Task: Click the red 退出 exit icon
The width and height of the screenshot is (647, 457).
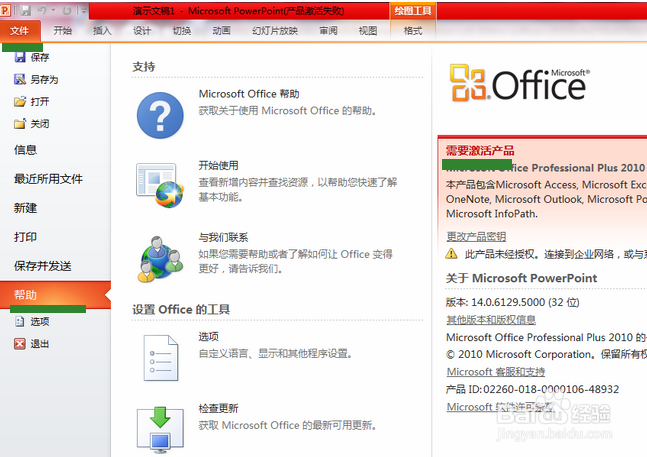Action: pos(20,344)
